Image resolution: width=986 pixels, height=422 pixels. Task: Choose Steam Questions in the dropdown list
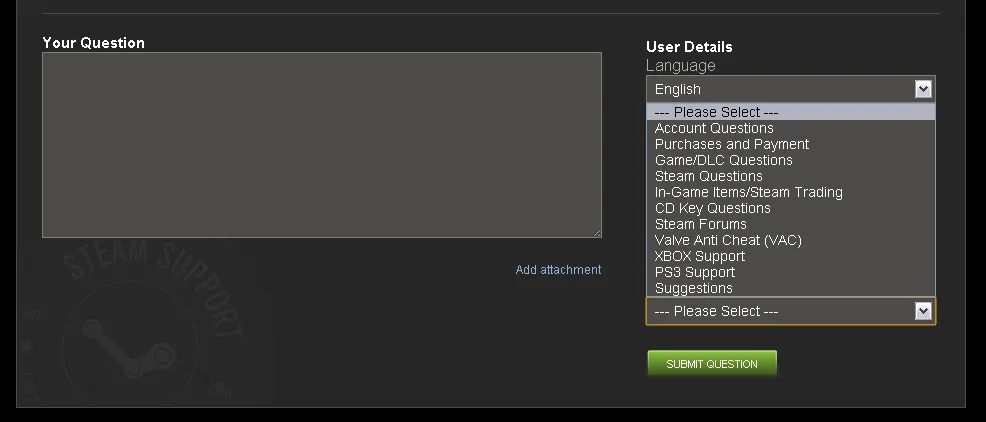pos(708,176)
